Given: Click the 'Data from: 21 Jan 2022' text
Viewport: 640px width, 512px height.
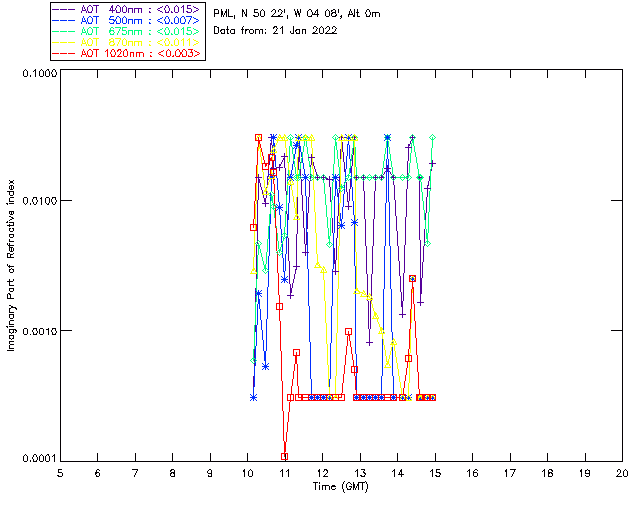Looking at the screenshot, I should click(x=275, y=30).
